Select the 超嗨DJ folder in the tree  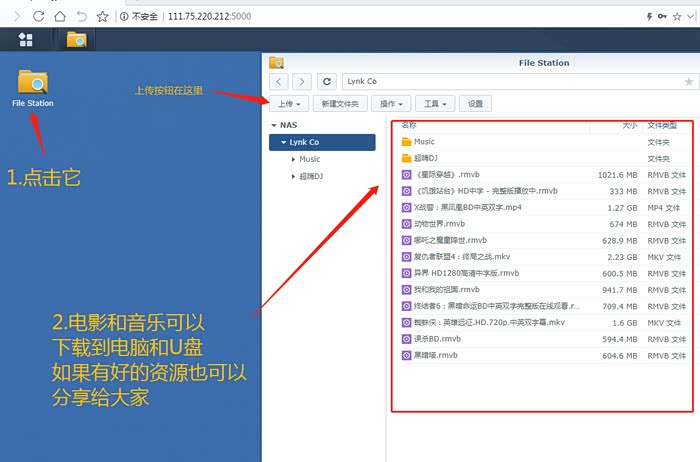tap(310, 176)
